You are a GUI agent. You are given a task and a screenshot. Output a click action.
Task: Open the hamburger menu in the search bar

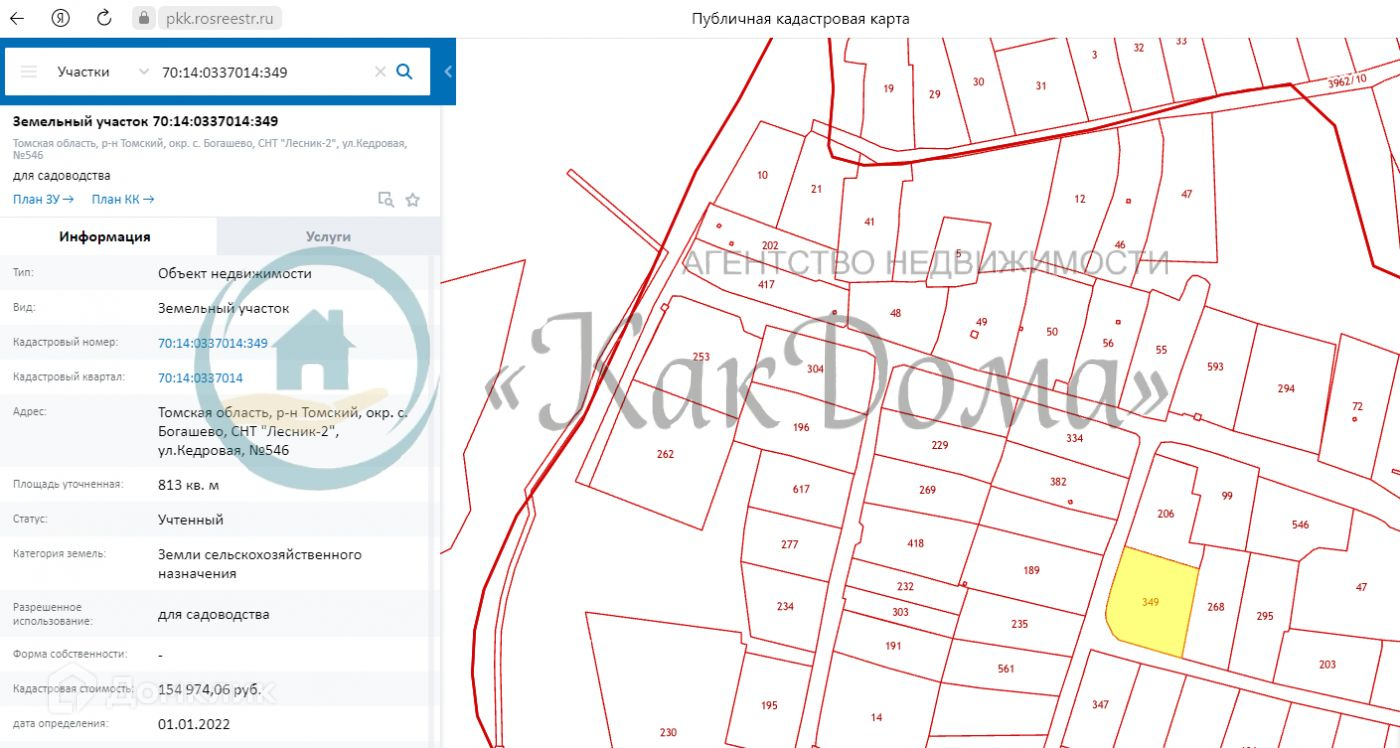(x=29, y=72)
